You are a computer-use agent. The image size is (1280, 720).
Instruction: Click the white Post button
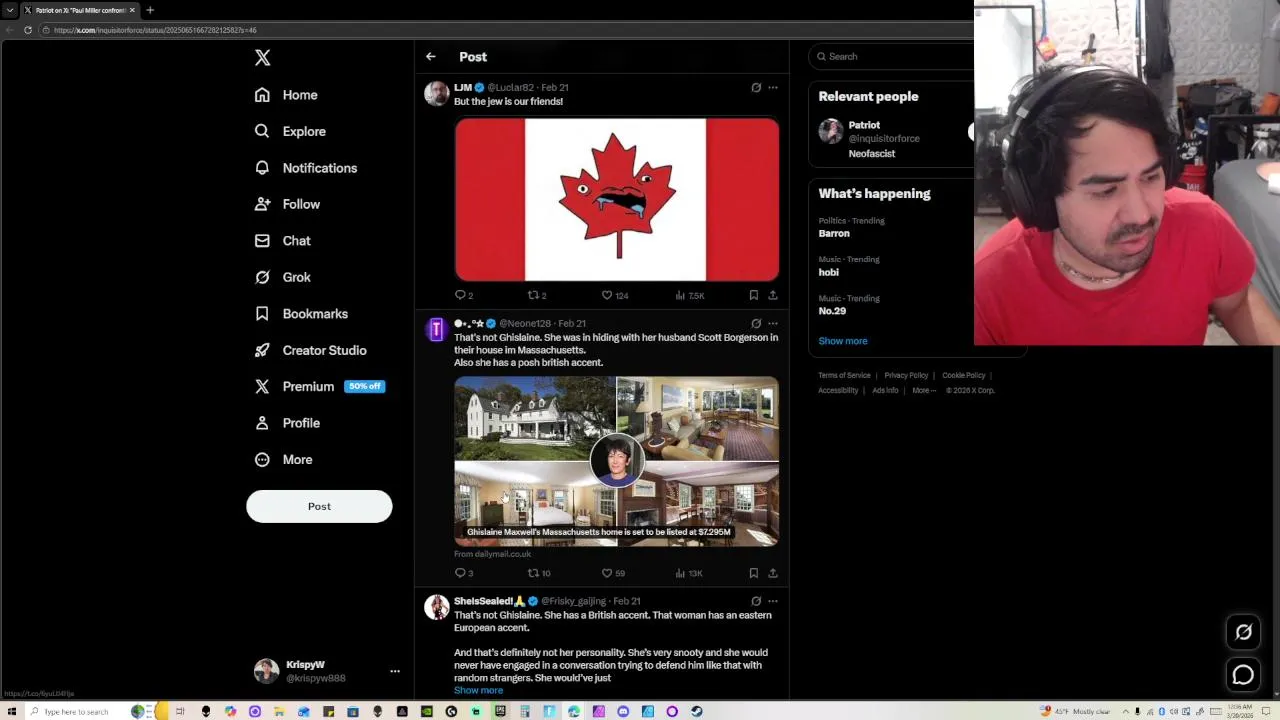319,506
